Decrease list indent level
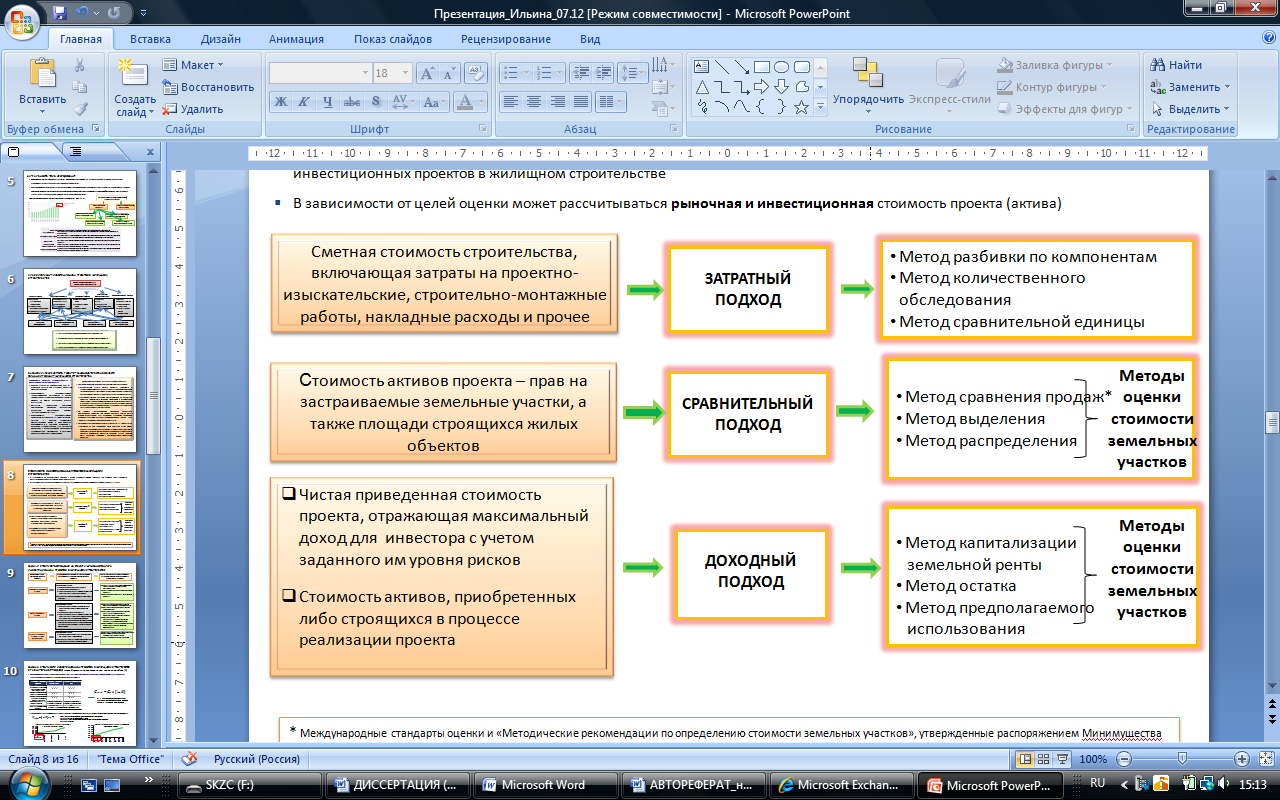The width and height of the screenshot is (1280, 800). click(581, 73)
